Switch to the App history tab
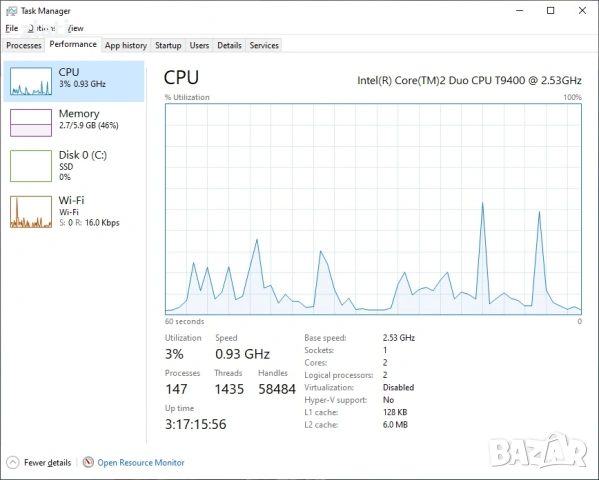The height and width of the screenshot is (480, 599). 126,45
